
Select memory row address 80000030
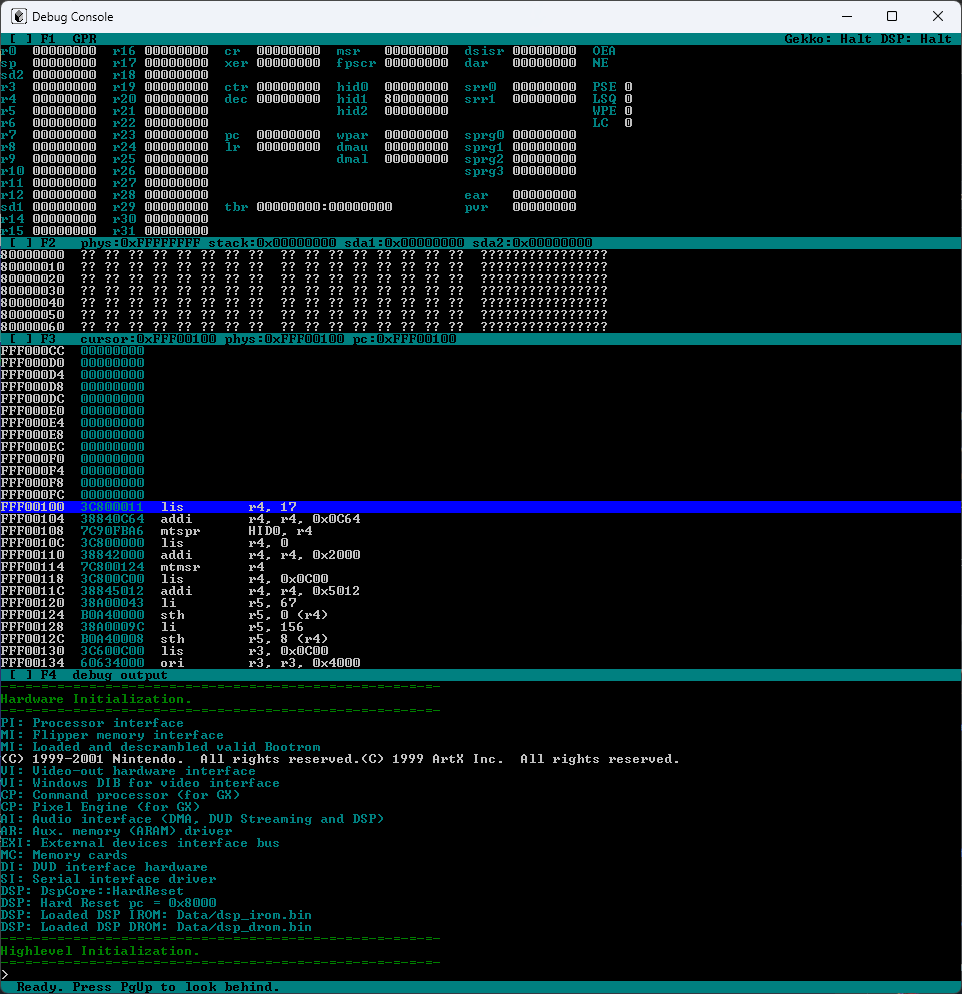point(32,291)
